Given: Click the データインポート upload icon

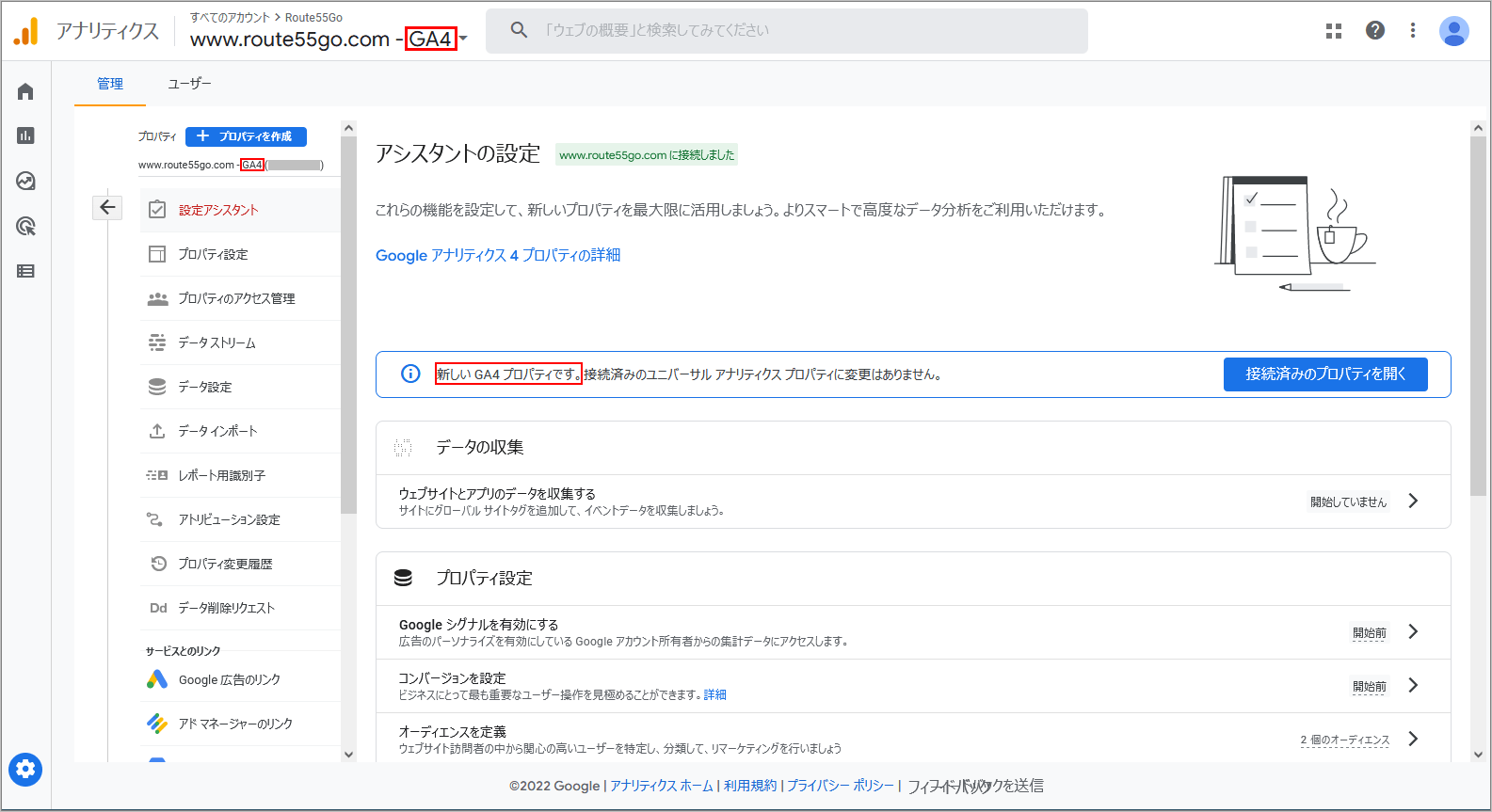Looking at the screenshot, I should (157, 431).
